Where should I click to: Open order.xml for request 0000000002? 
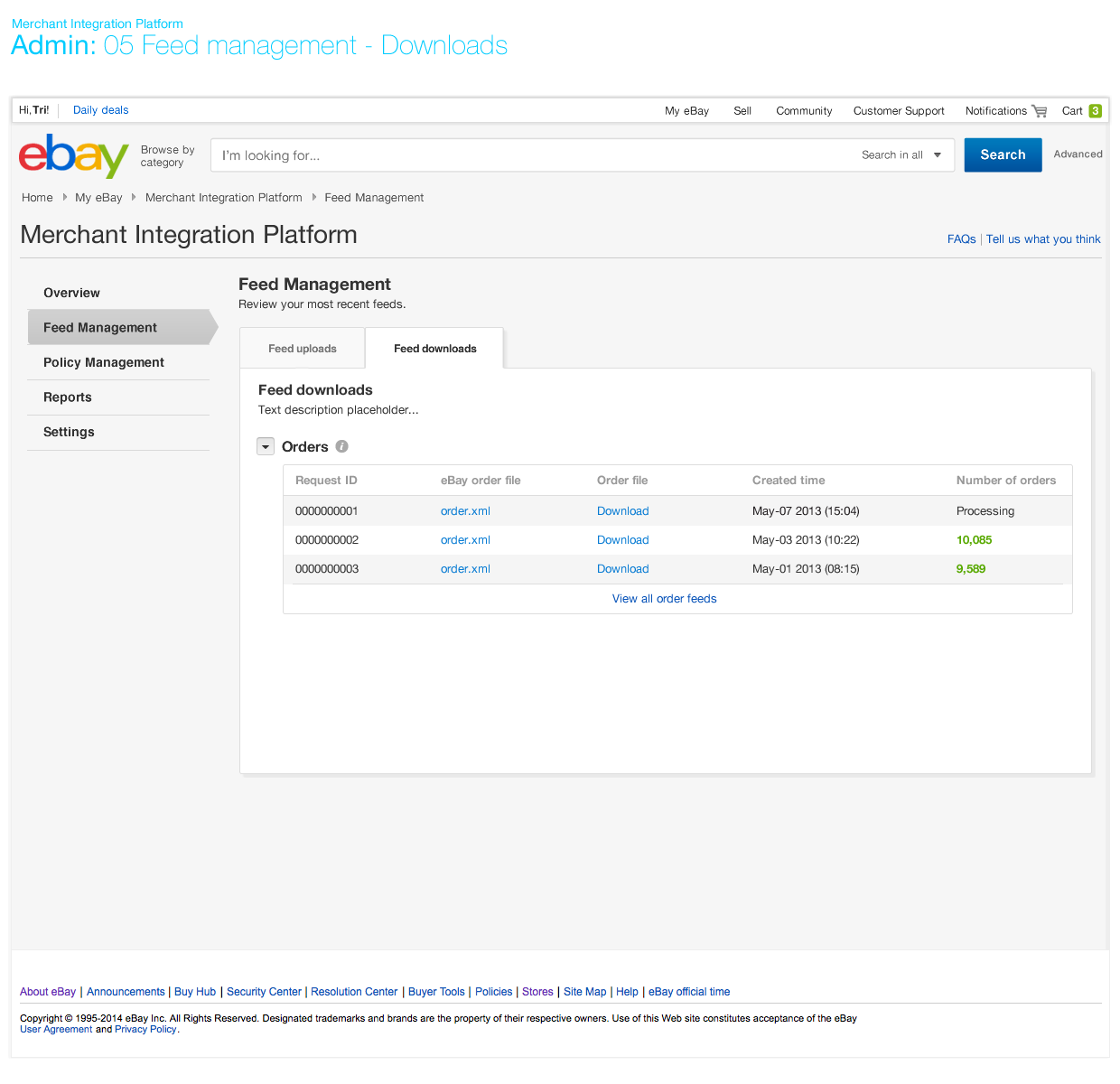coord(465,540)
